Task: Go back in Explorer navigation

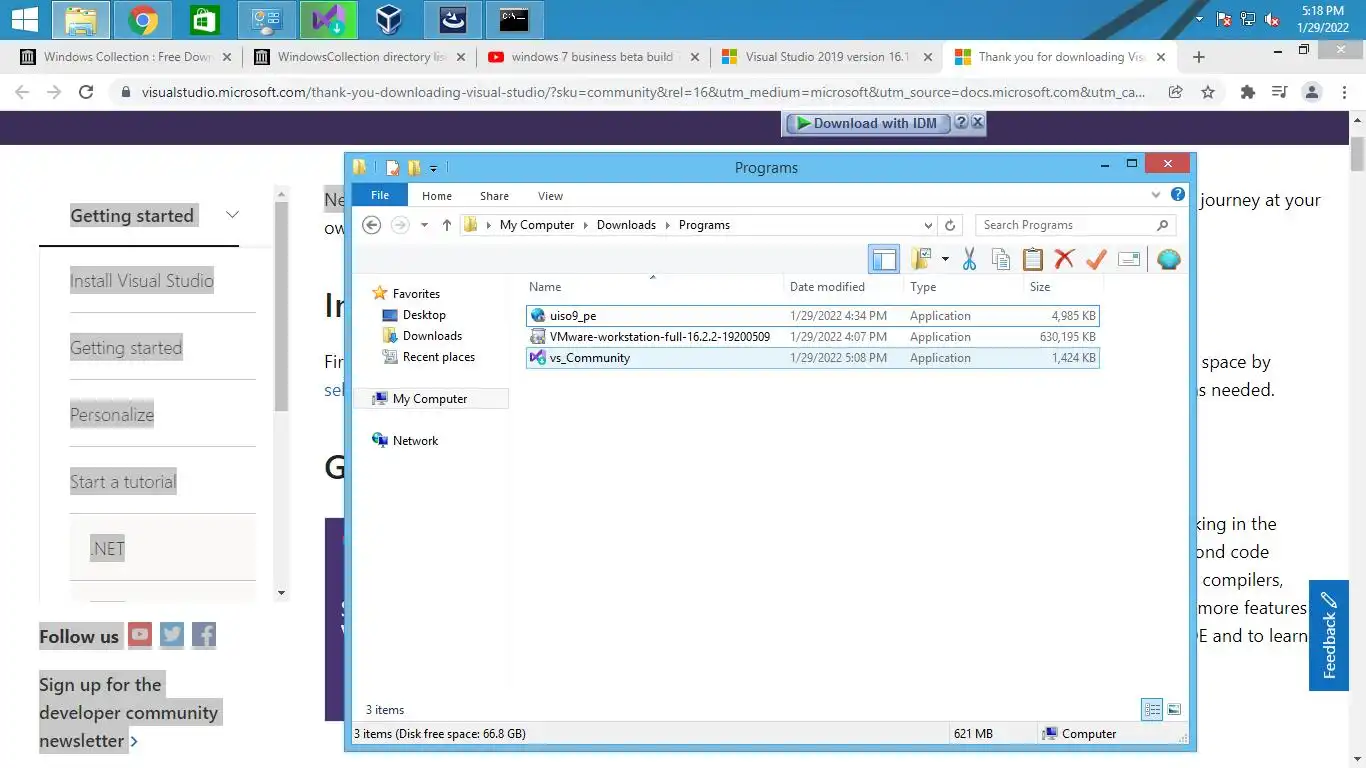Action: (372, 225)
